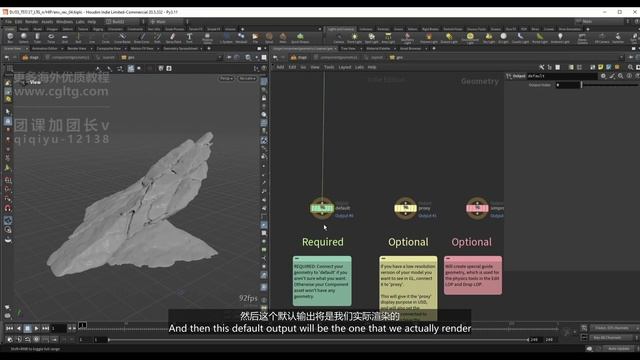This screenshot has height=360, width=640.
Task: Switch to the Tree View tab
Action: [348, 49]
